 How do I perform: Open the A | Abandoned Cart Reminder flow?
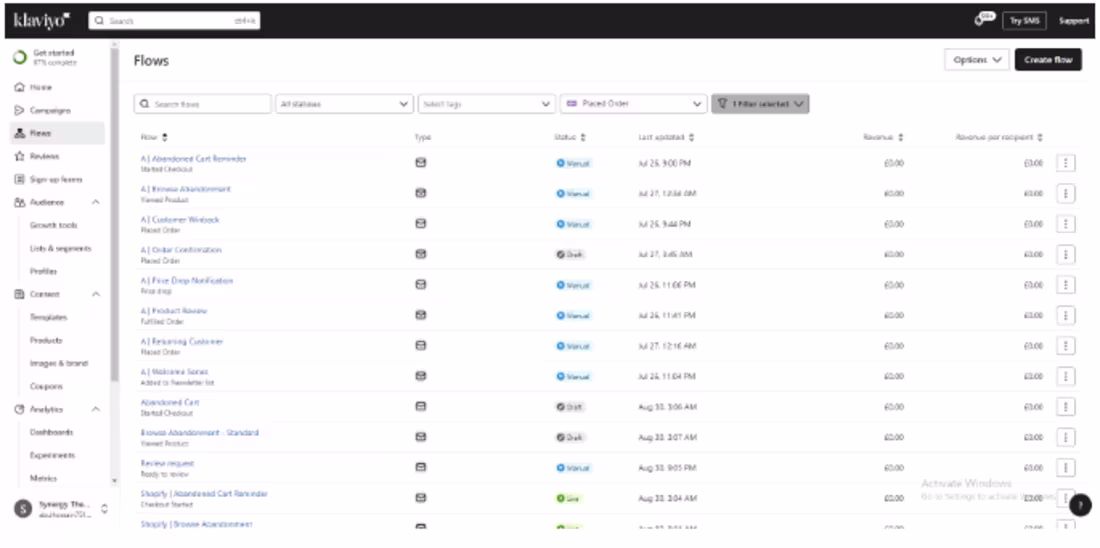(194, 159)
